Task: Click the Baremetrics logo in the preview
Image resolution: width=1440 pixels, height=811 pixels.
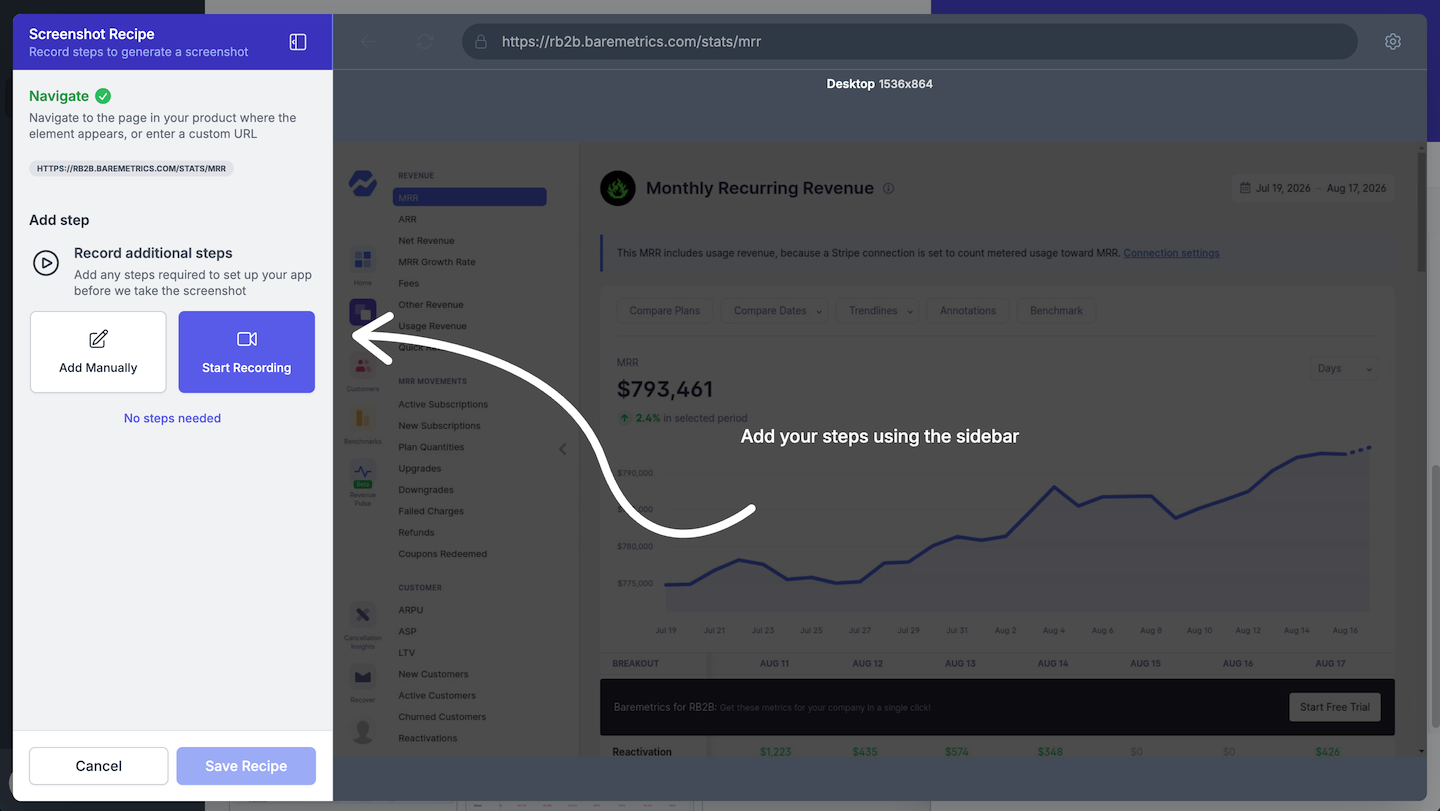Action: click(x=362, y=183)
